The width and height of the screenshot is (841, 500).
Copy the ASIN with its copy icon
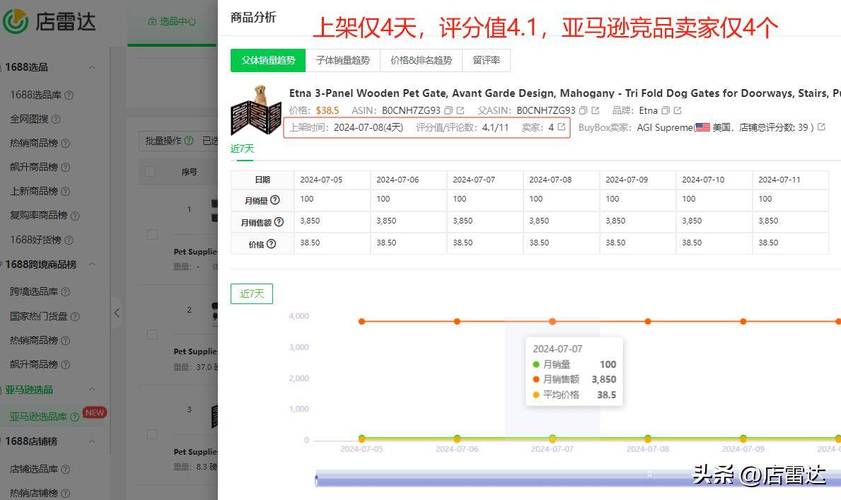tap(448, 111)
